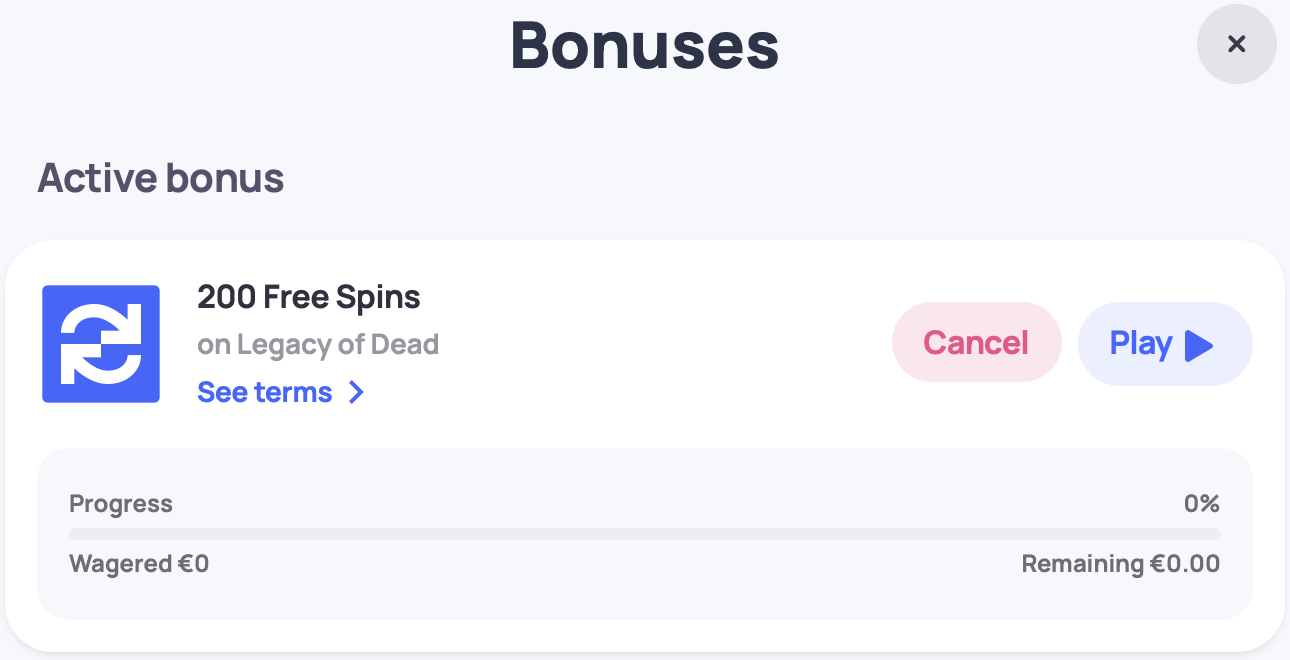1290x660 pixels.
Task: Click the €0.00 remaining amount value
Action: click(x=1185, y=564)
